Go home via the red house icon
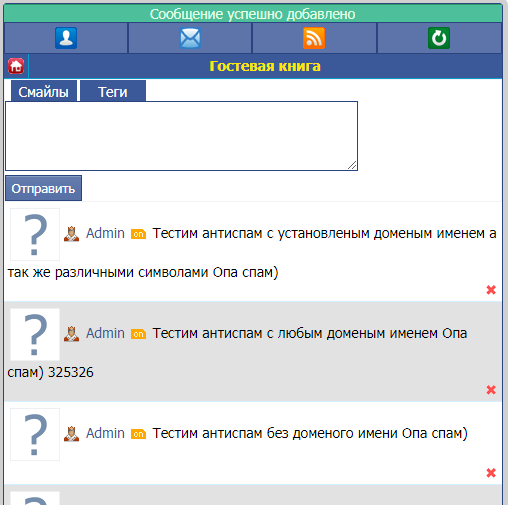This screenshot has width=515, height=505. click(x=16, y=66)
